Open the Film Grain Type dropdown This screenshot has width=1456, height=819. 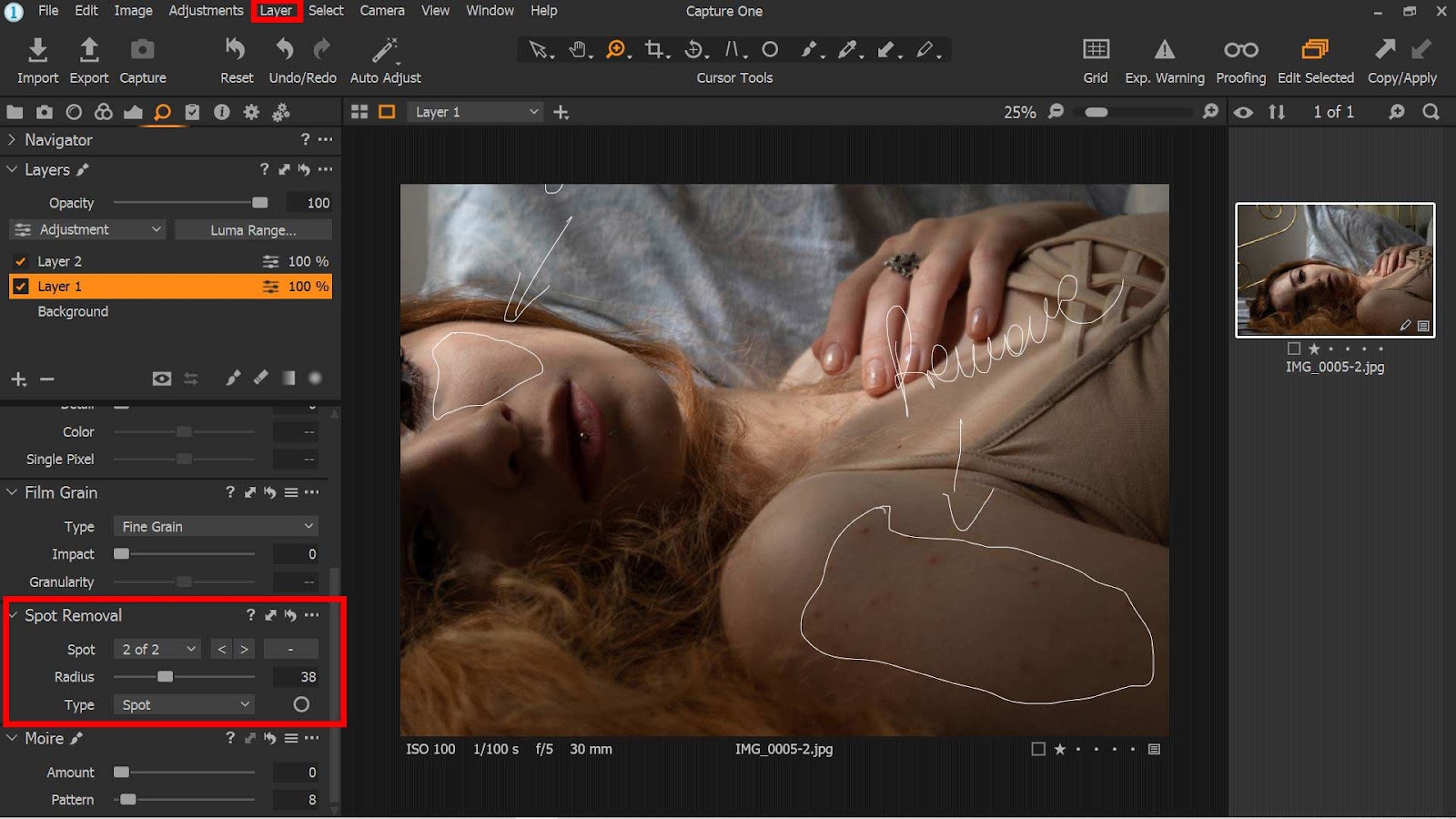217,527
